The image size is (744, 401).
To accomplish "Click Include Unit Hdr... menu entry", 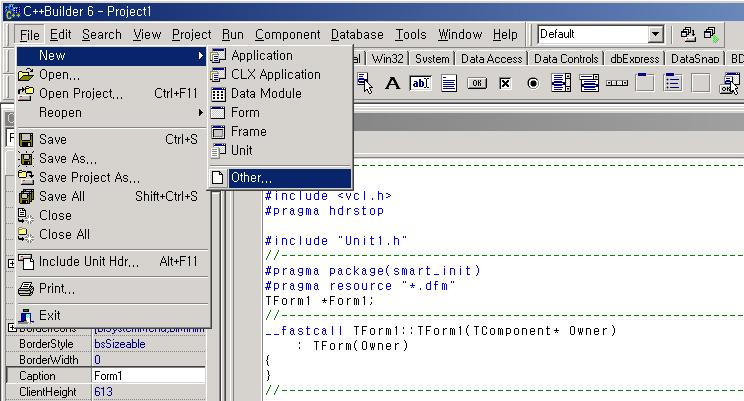I will coord(112,261).
